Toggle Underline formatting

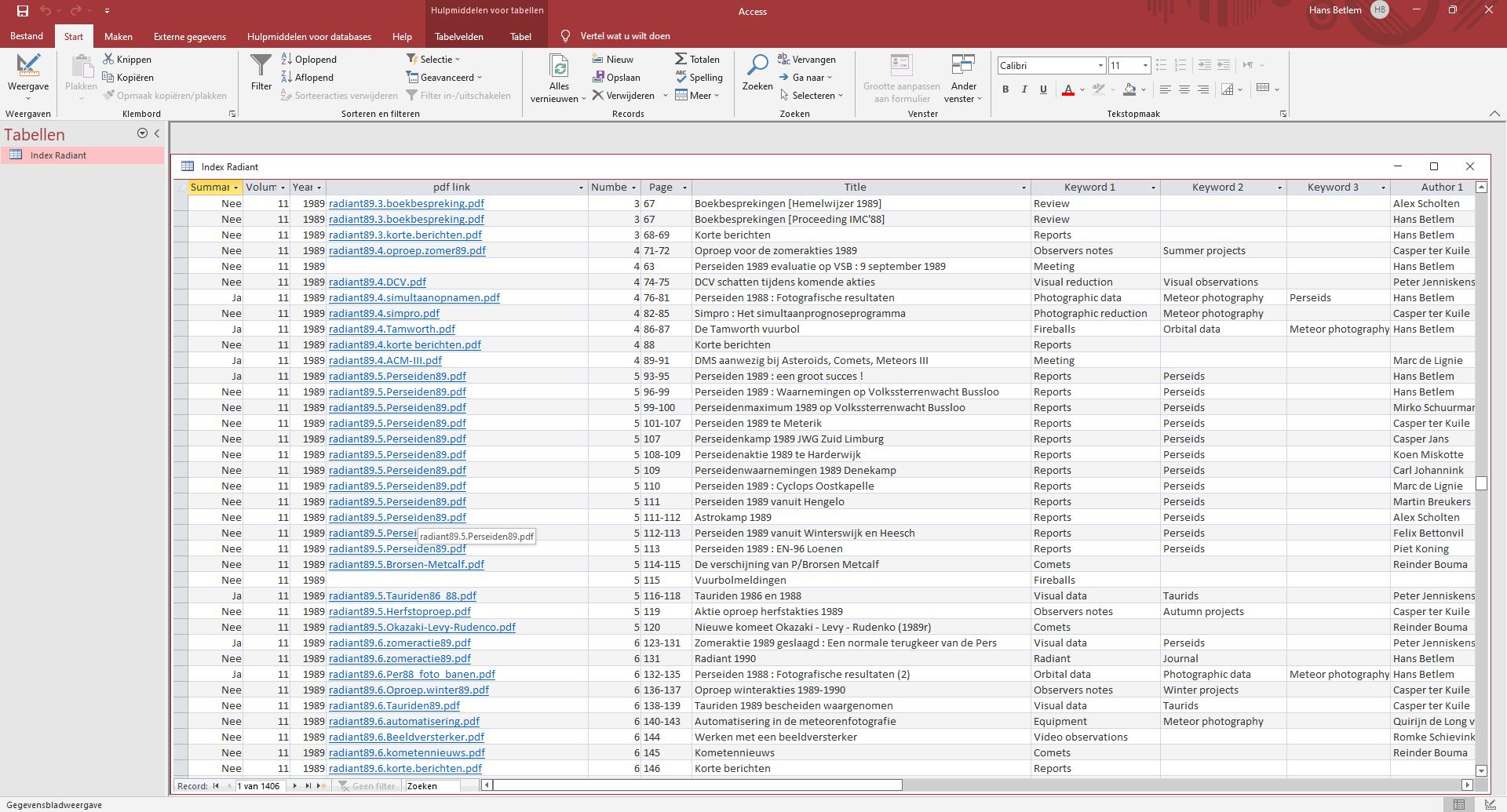(x=1043, y=89)
